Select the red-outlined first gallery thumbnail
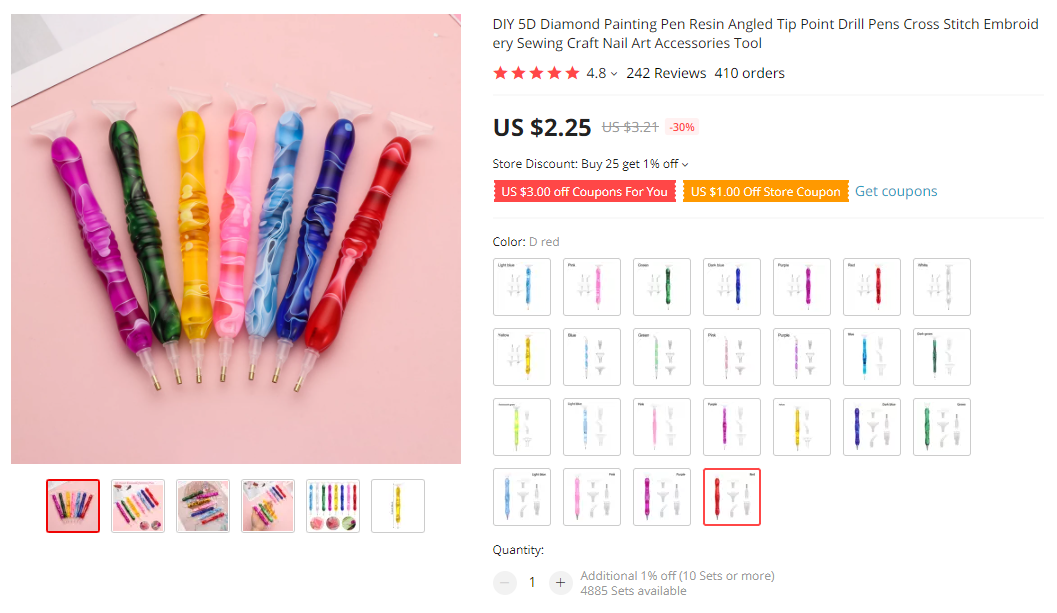 [73, 506]
